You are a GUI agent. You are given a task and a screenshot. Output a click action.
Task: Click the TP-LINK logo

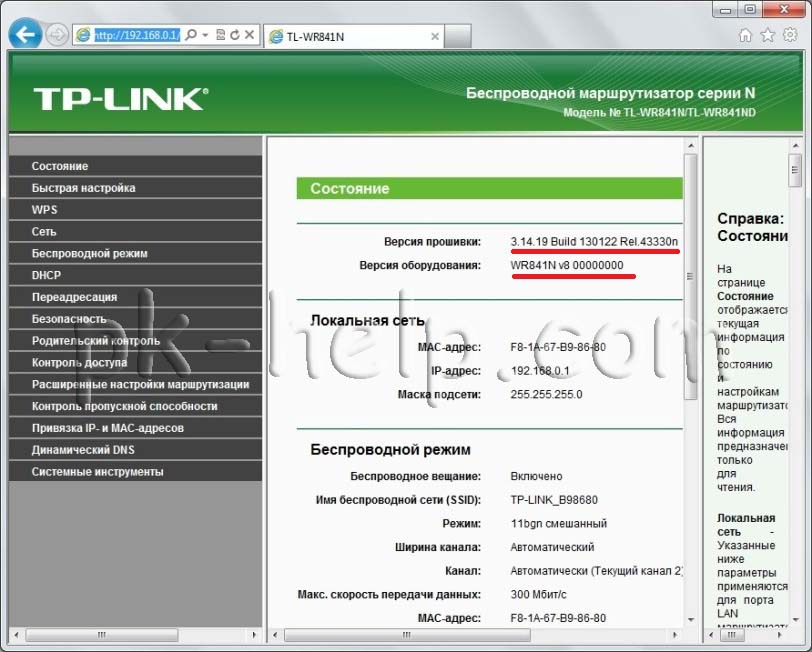(x=121, y=98)
